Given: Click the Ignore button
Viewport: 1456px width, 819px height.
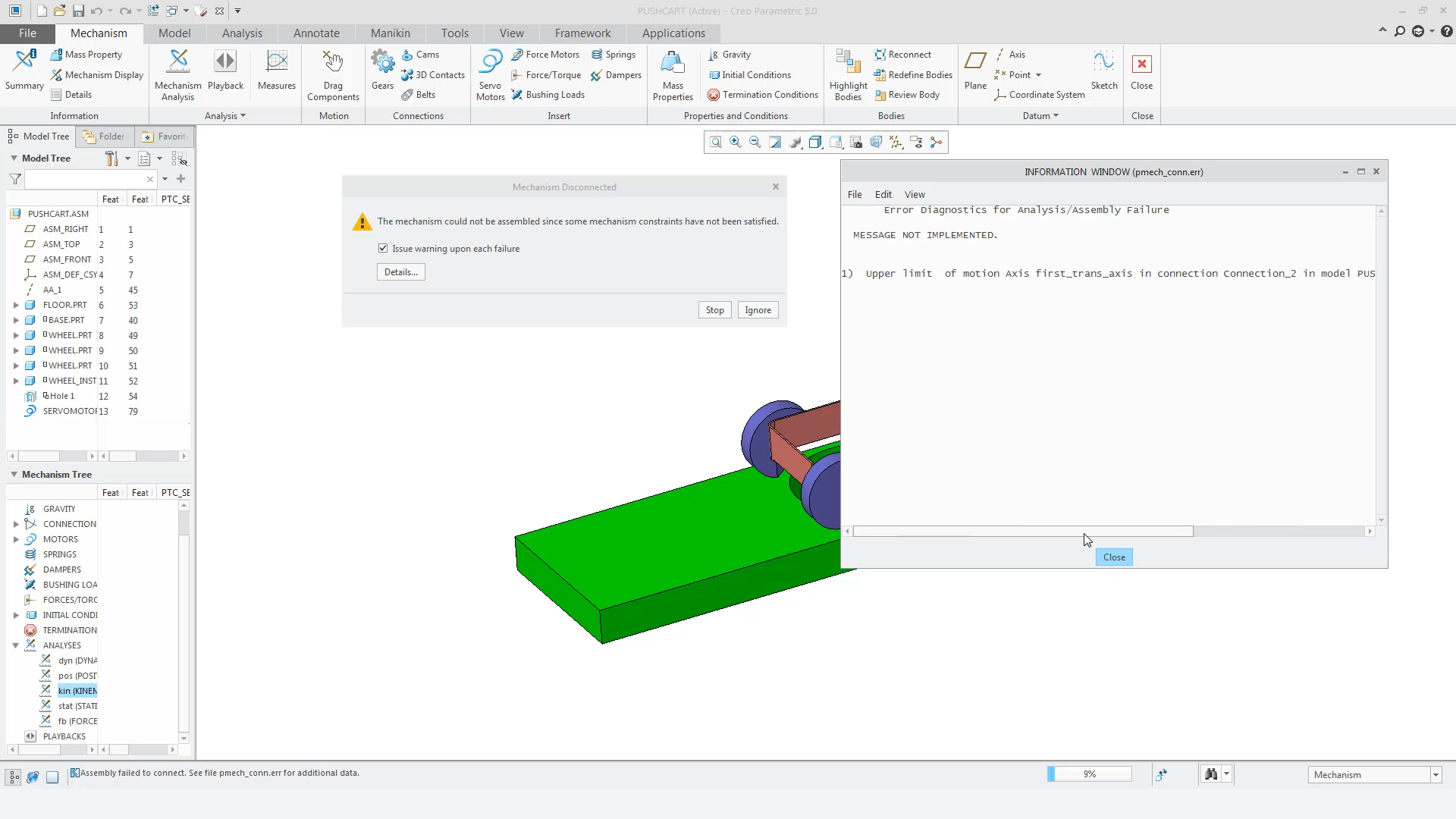Looking at the screenshot, I should click(x=758, y=310).
